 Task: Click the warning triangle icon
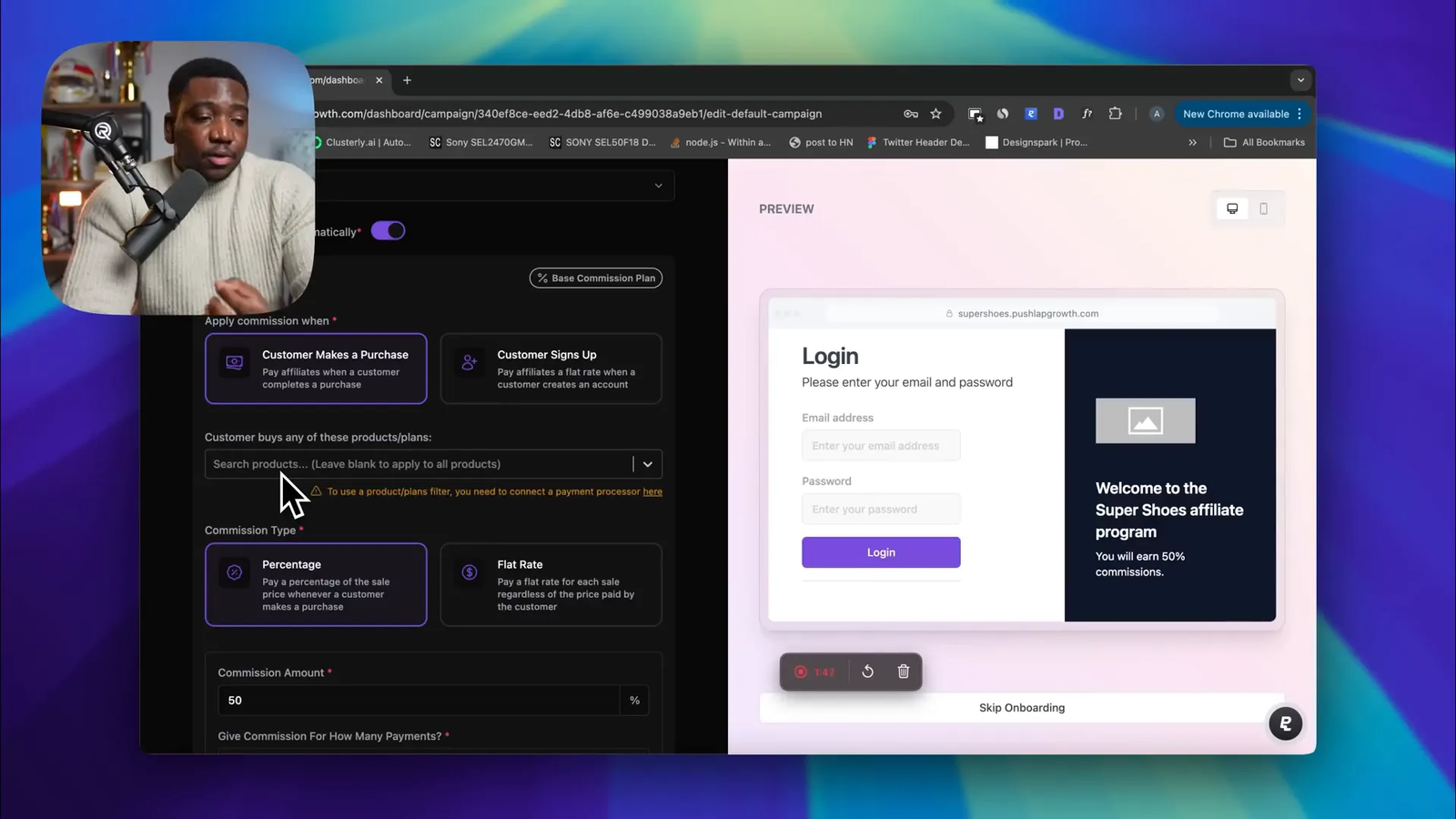tap(317, 491)
